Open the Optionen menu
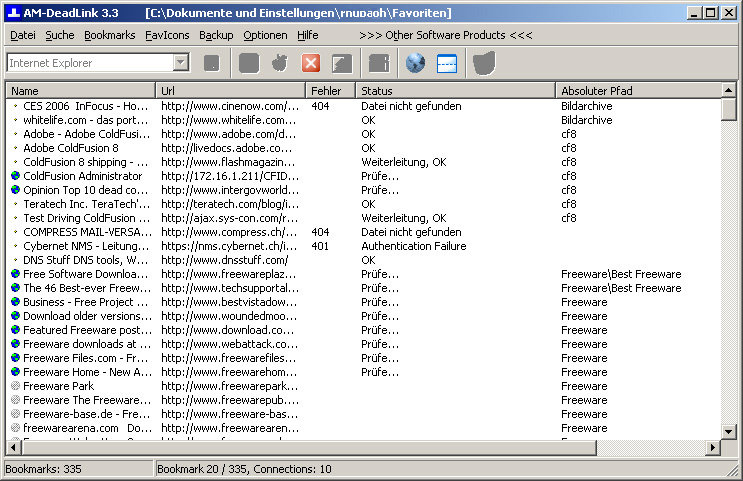The image size is (743, 481). (265, 35)
